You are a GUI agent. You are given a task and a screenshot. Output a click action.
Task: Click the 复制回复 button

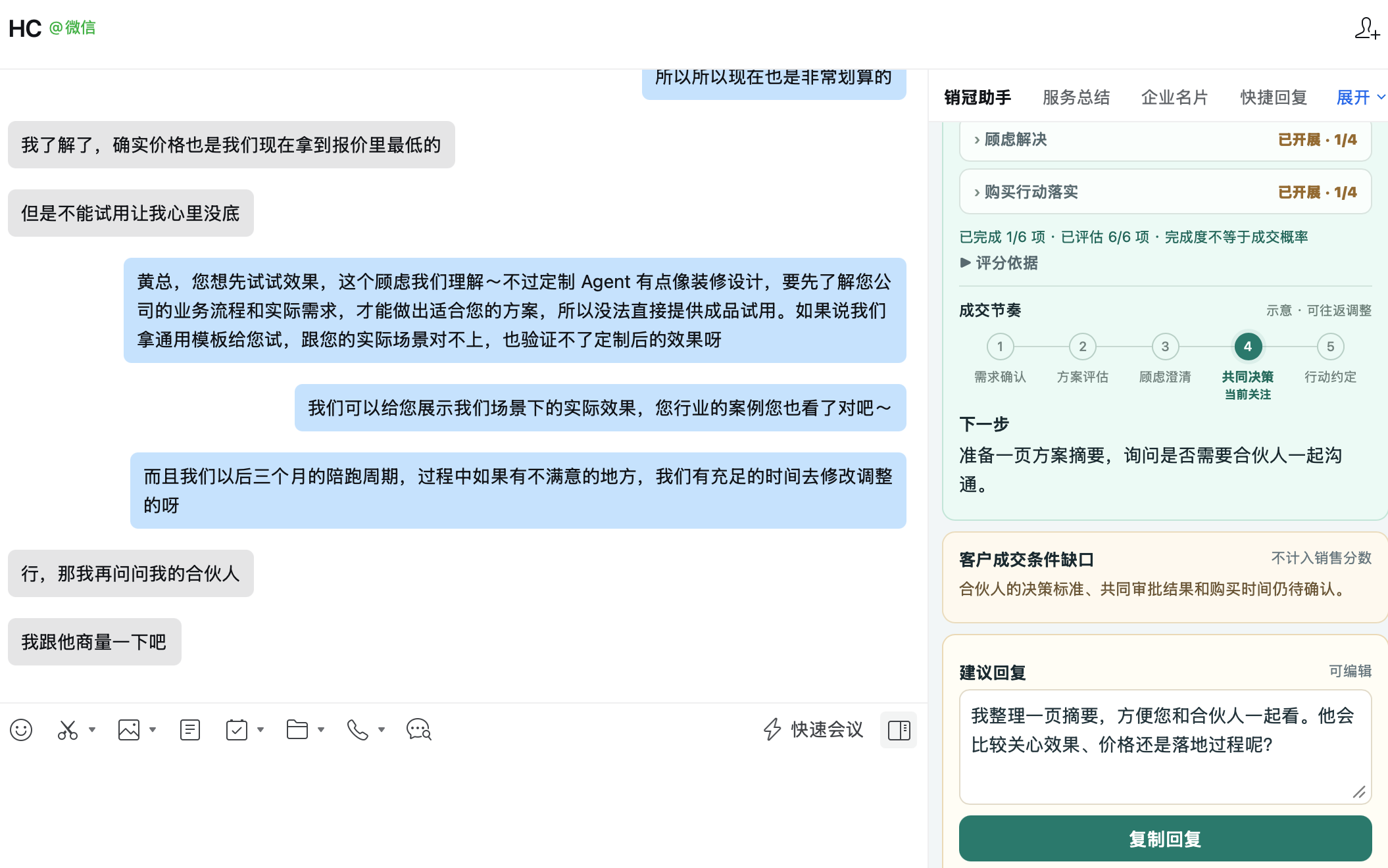point(1165,838)
